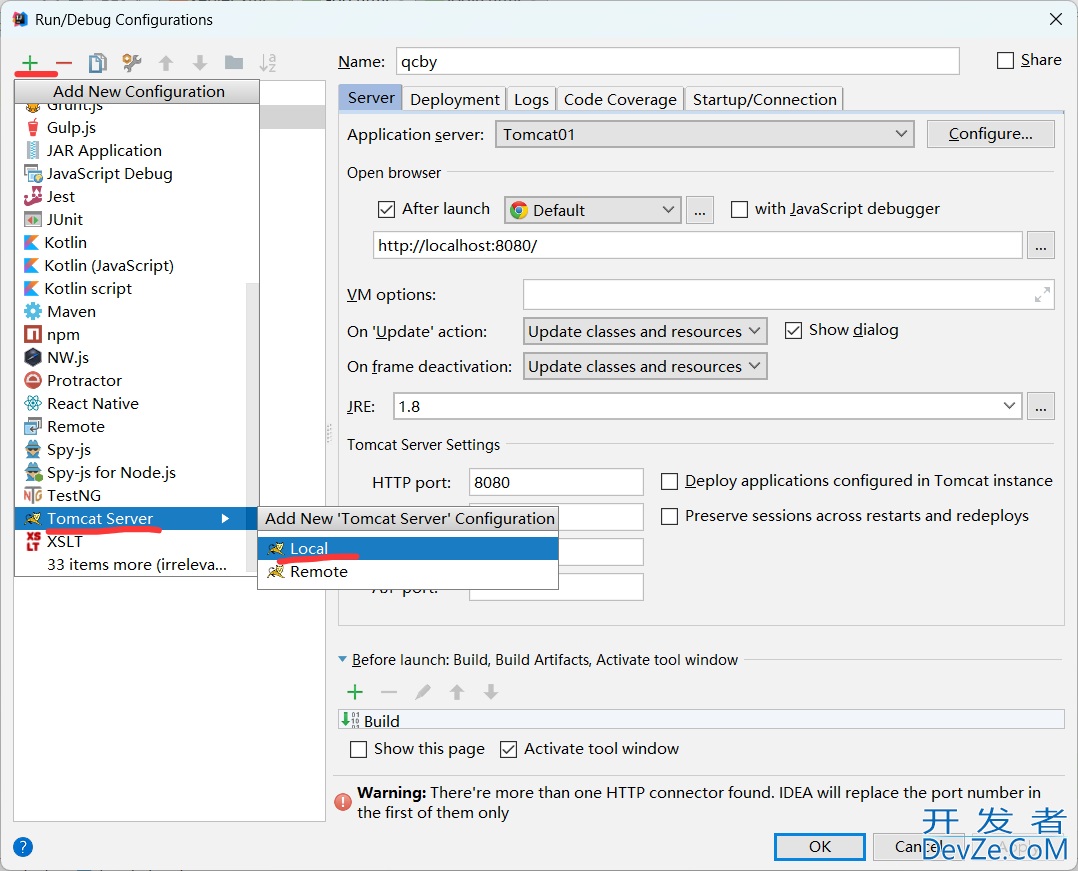Click the pencil Edit icon in Before launch
Viewport: 1078px width, 871px height.
pos(423,692)
